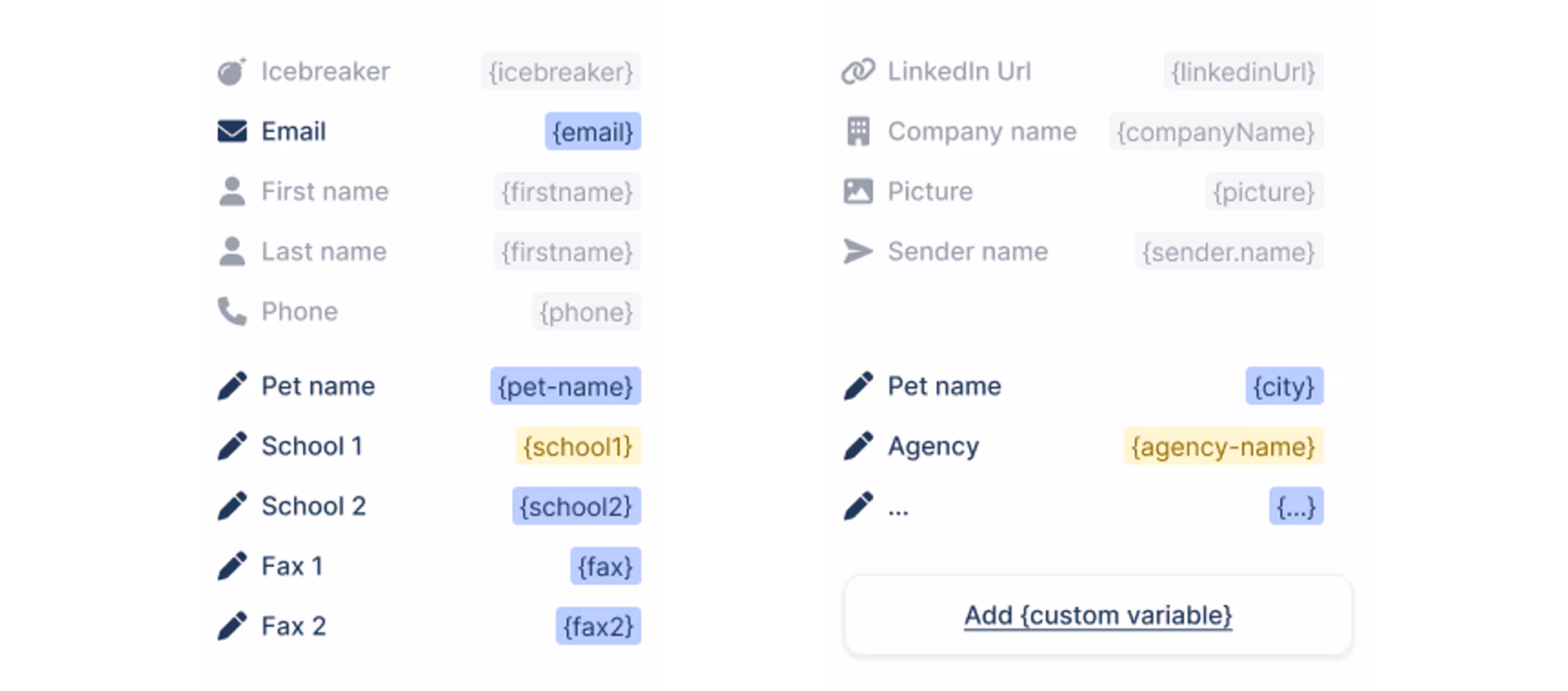Image resolution: width=1568 pixels, height=691 pixels.
Task: Click the Phone handset icon
Action: (232, 311)
